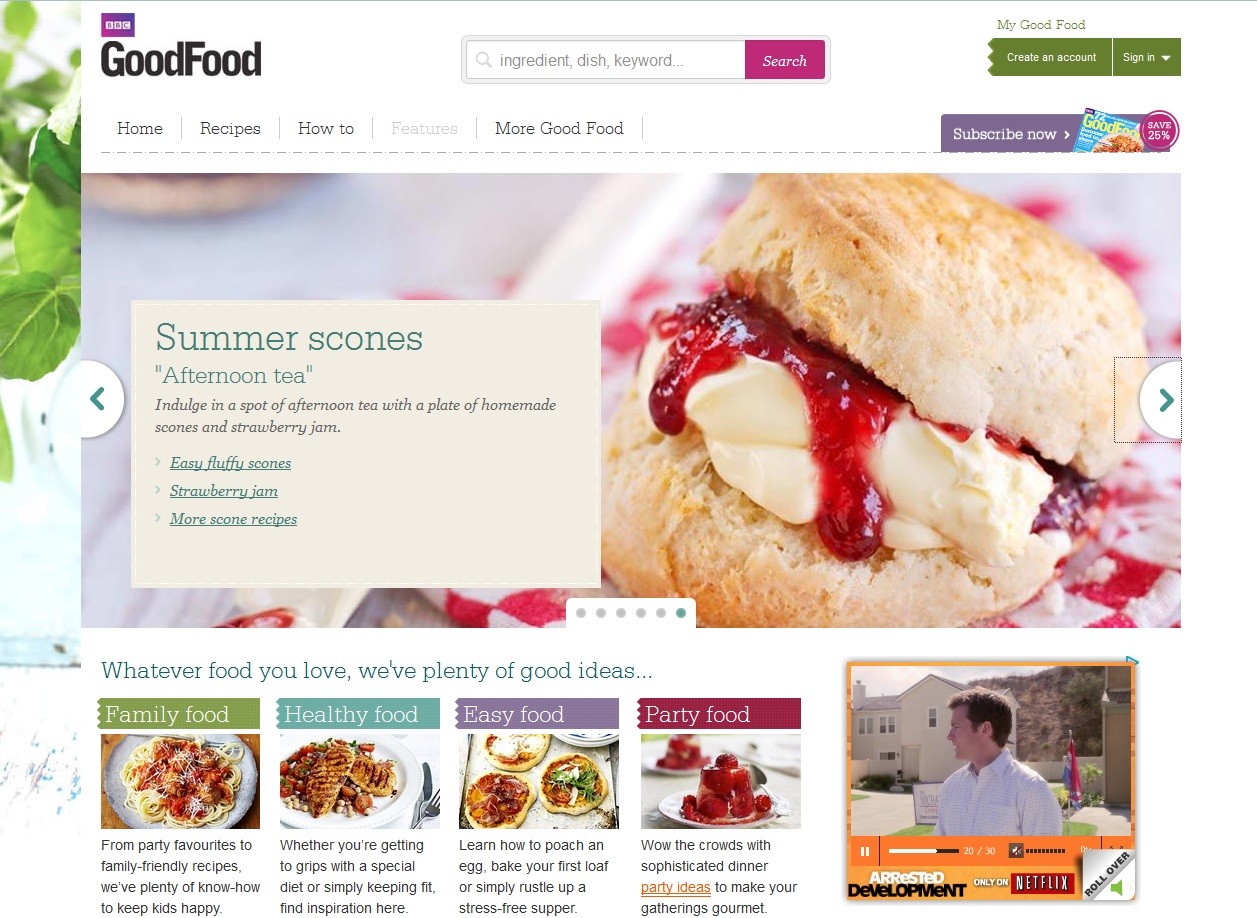Click the Roll Over speaker corner

pyautogui.click(x=1109, y=875)
